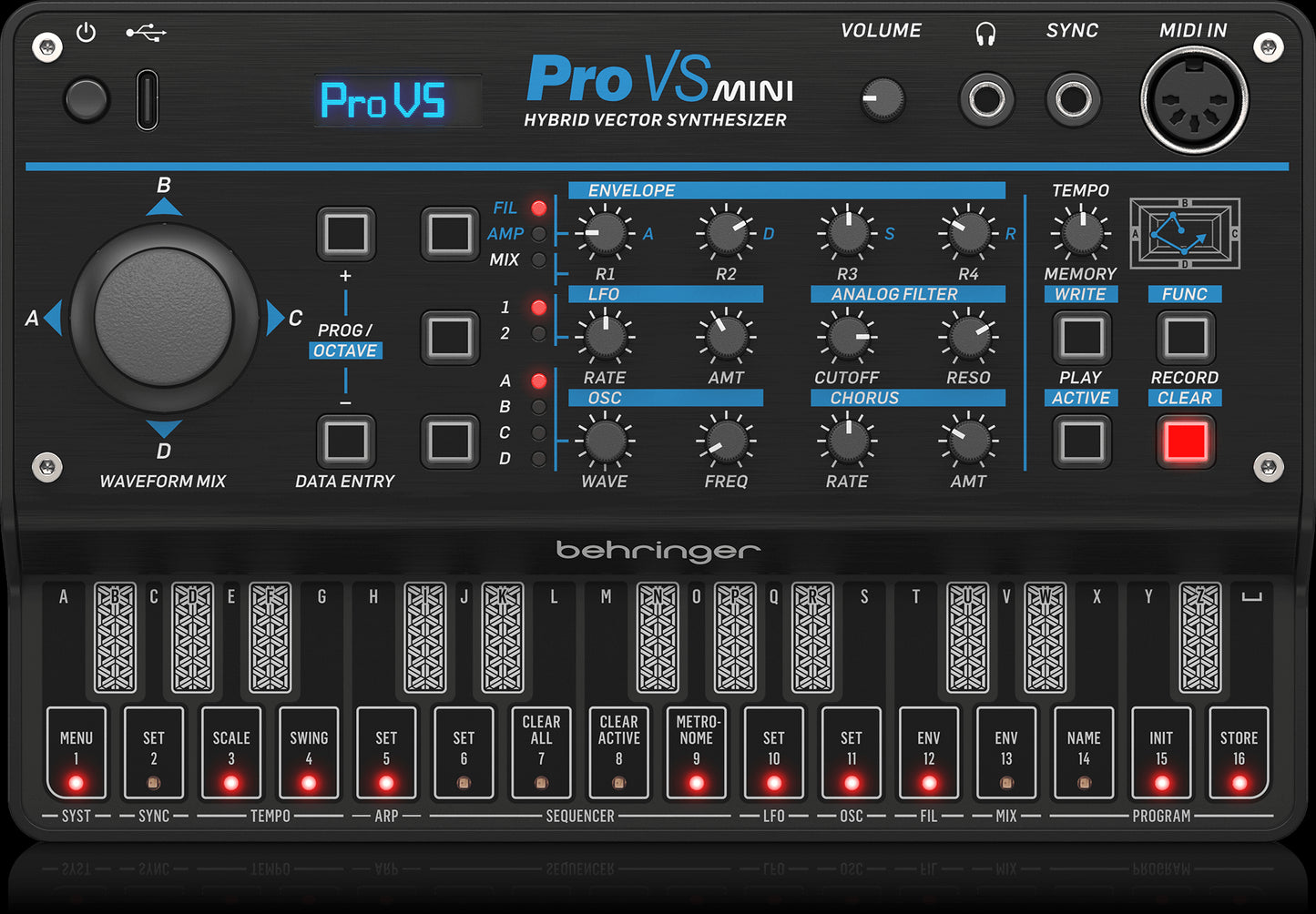Click the USB icon next to the port
1316x914 pixels.
click(146, 30)
